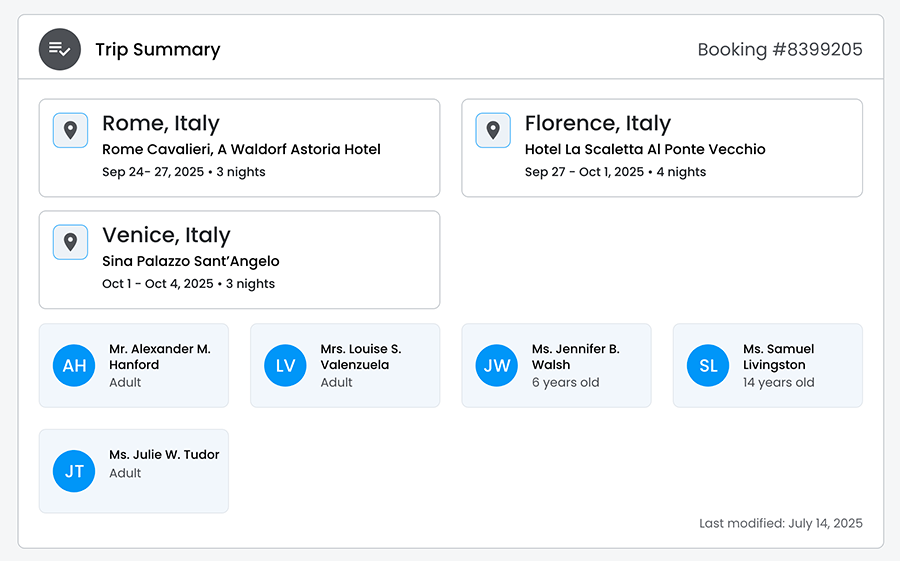Open Booking #8399205 reference
Image resolution: width=900 pixels, height=561 pixels.
[779, 50]
